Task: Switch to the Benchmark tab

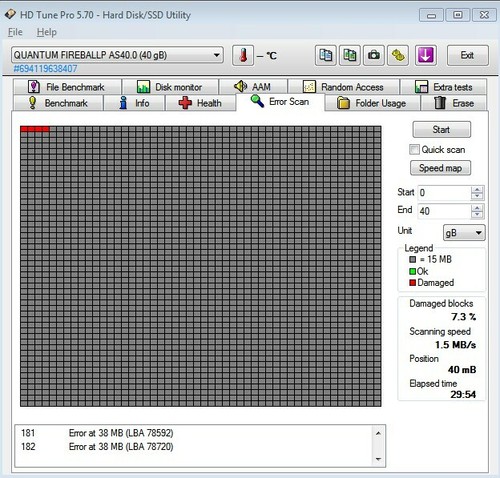Action: pos(58,103)
